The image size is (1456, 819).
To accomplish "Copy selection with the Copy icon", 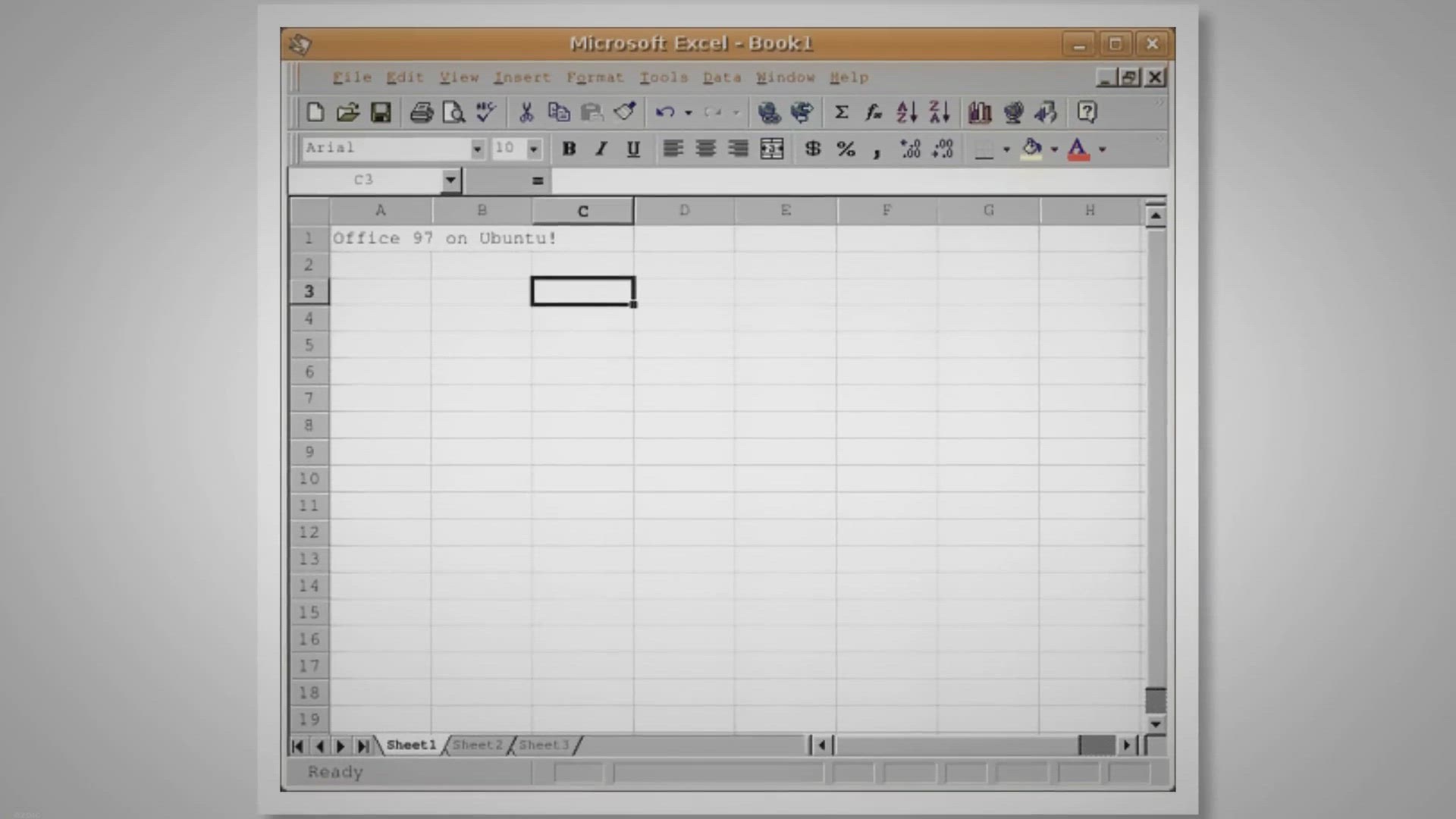I will pyautogui.click(x=559, y=112).
